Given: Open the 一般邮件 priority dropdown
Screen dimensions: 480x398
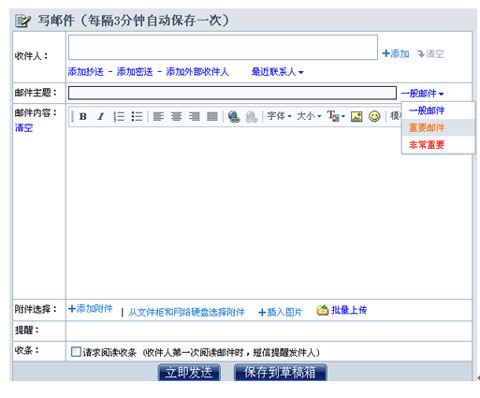Looking at the screenshot, I should click(422, 93).
